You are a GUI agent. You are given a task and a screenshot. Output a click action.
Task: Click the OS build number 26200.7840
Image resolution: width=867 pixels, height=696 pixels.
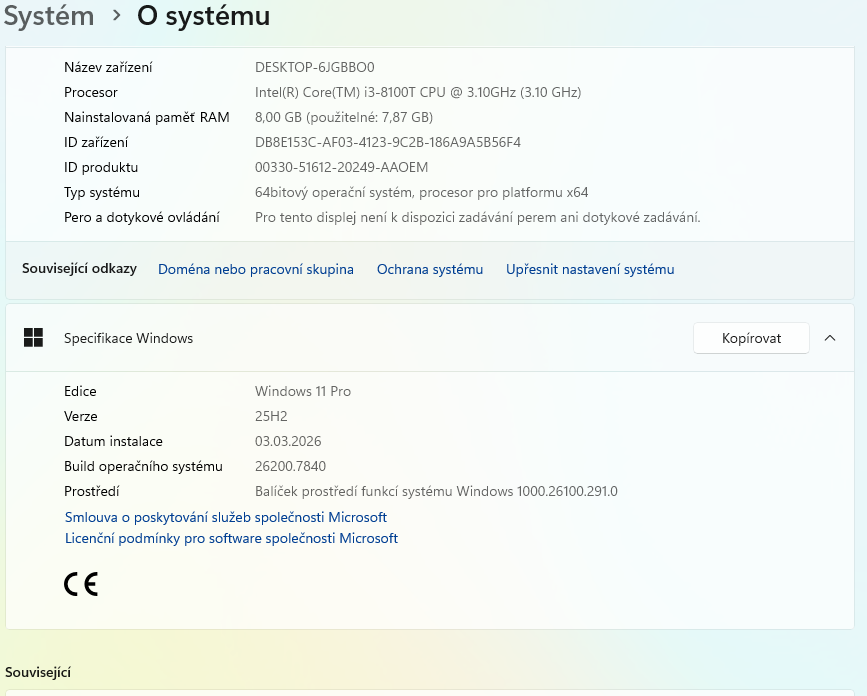[x=293, y=466]
